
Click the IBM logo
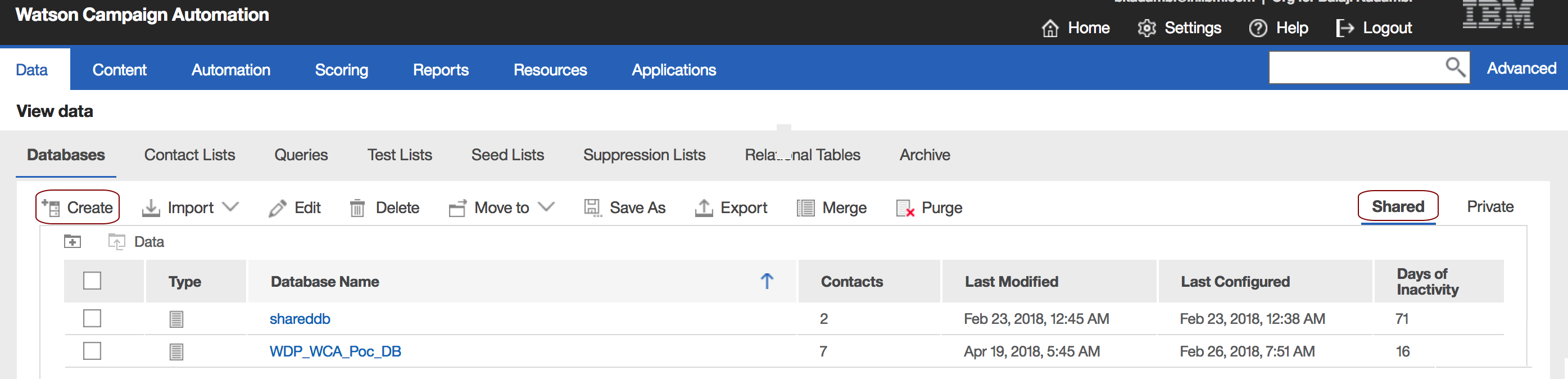1497,14
